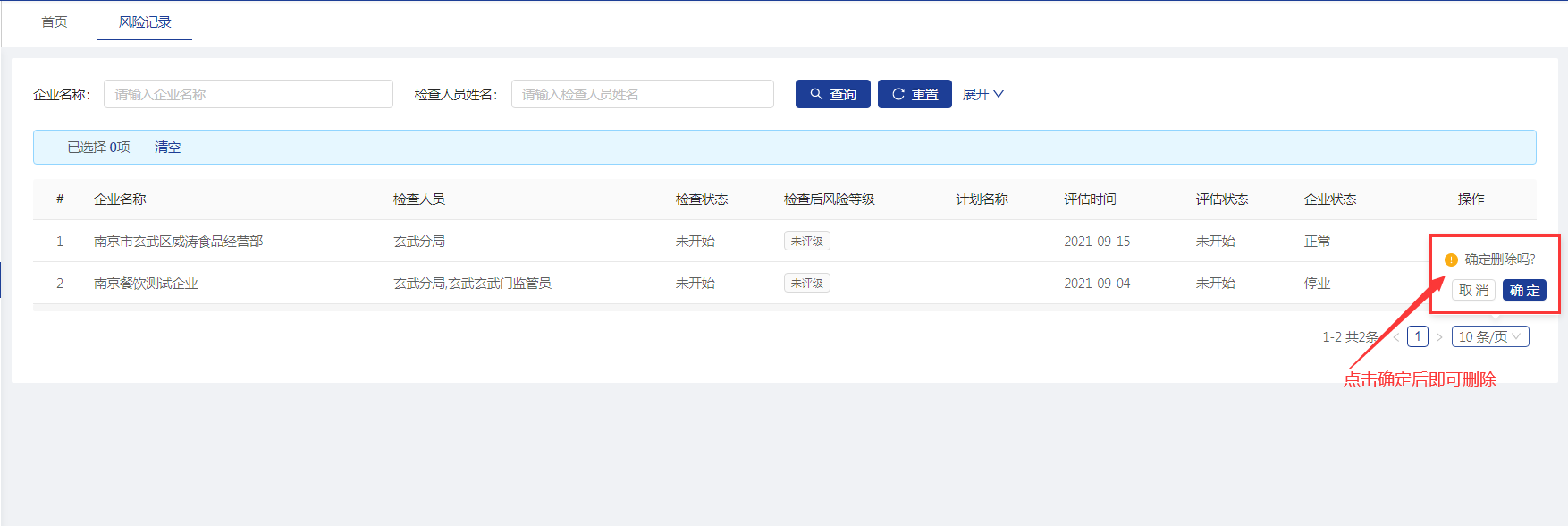Click 未评级 tag for 南京餐饮测试企业
The width and height of the screenshot is (1568, 526).
point(806,283)
